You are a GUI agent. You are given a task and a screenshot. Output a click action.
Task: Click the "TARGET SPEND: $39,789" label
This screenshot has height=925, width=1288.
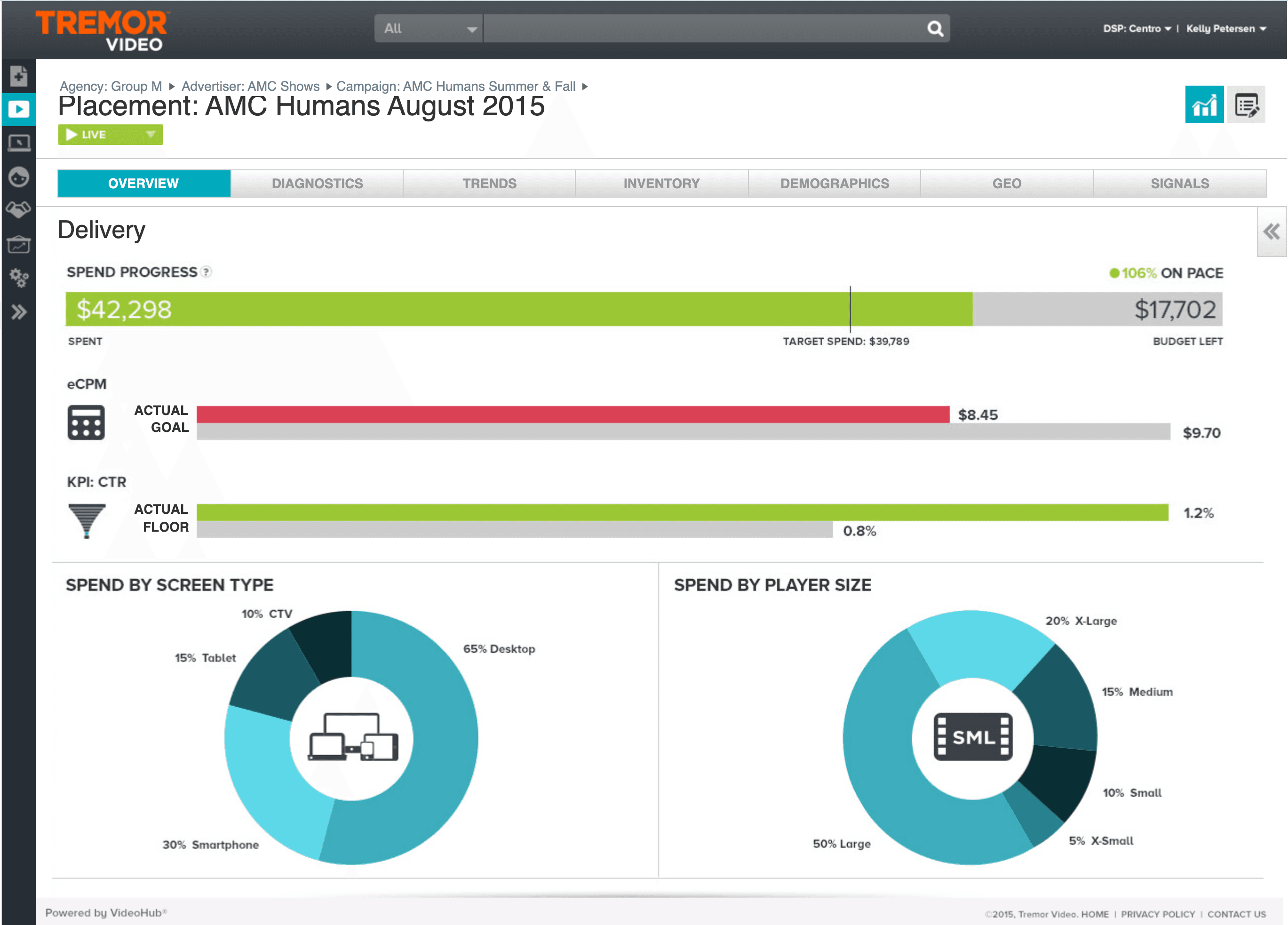846,341
